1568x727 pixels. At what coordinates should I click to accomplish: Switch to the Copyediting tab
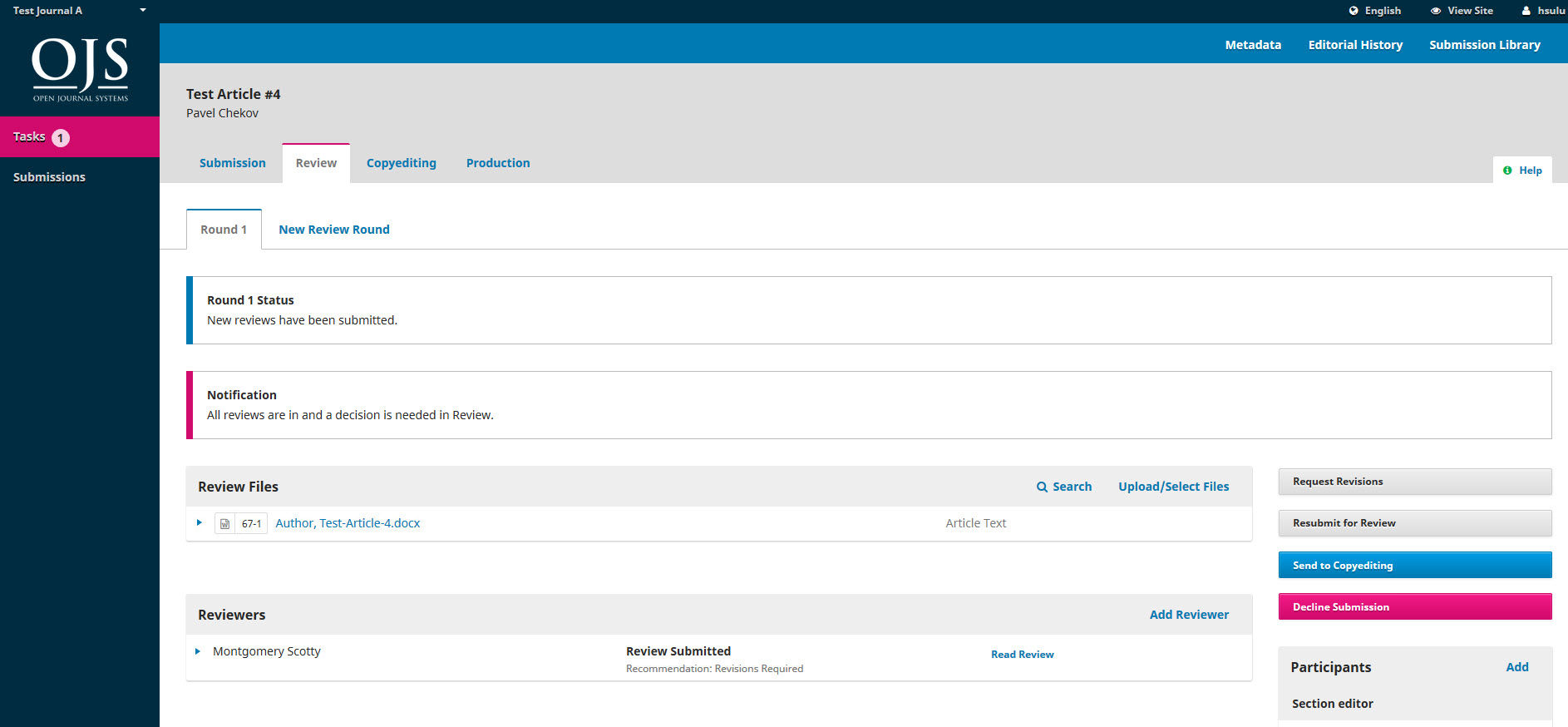(401, 163)
